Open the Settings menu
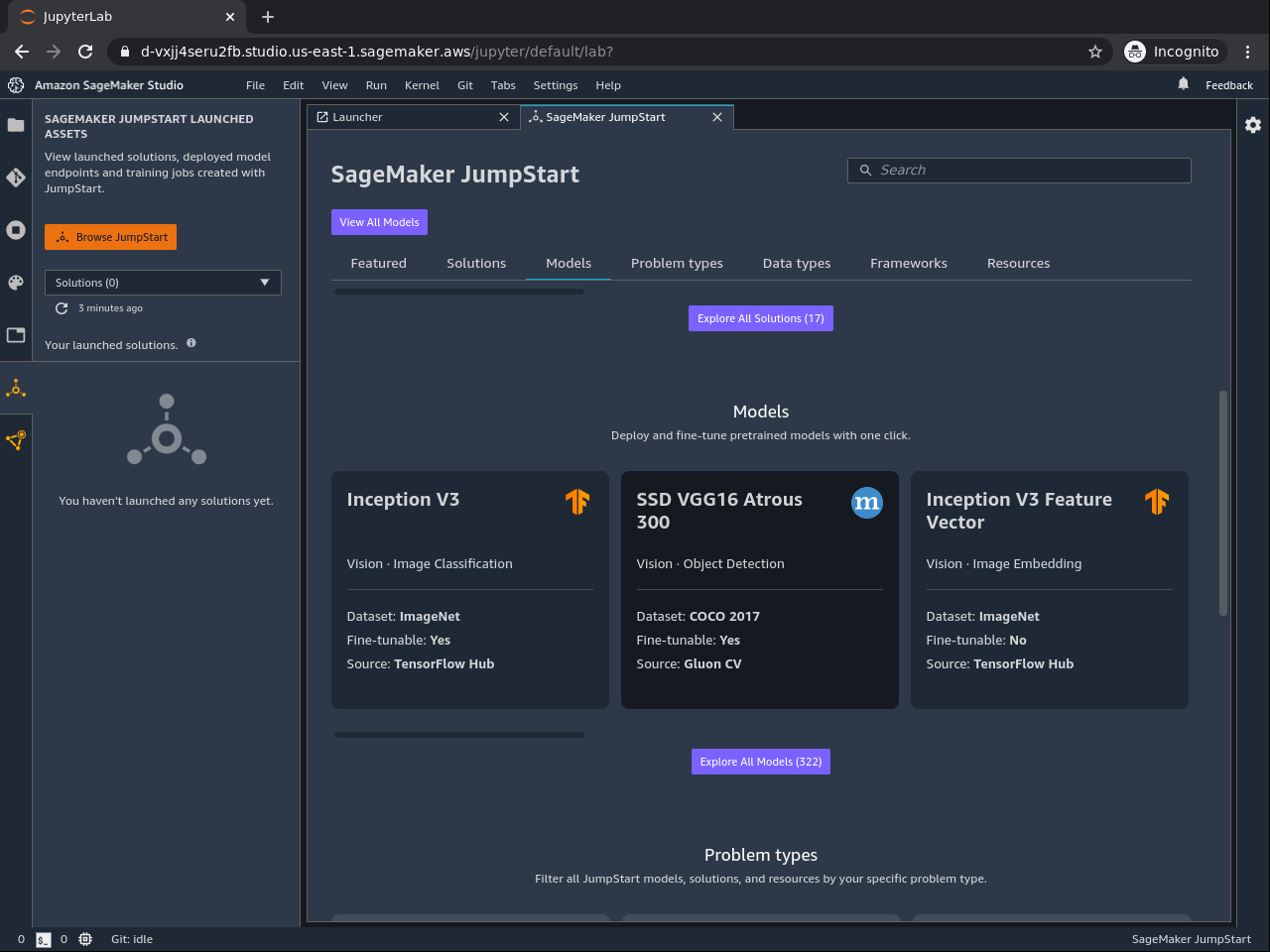The height and width of the screenshot is (952, 1270). pyautogui.click(x=555, y=85)
